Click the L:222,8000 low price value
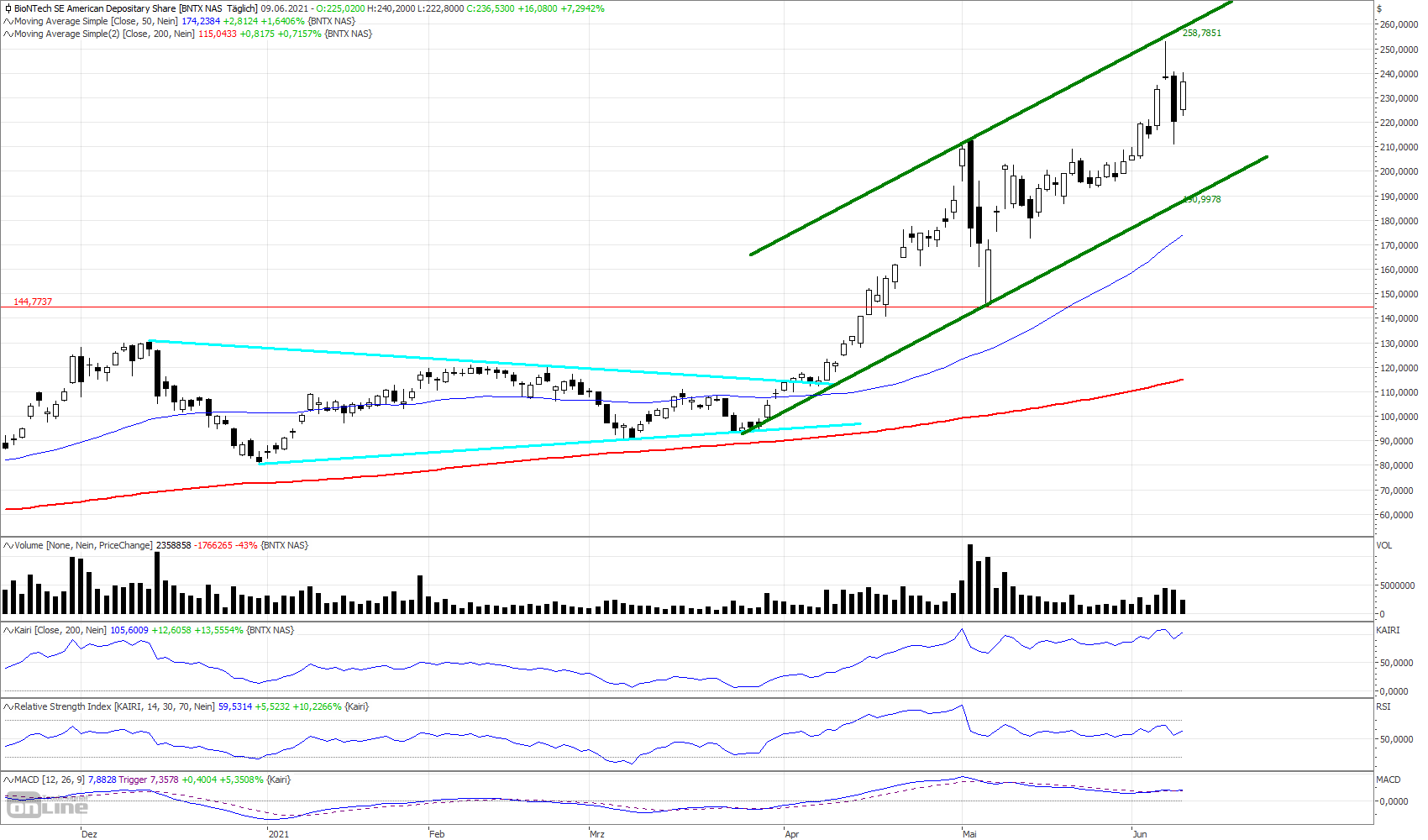1428x840 pixels. click(x=441, y=8)
